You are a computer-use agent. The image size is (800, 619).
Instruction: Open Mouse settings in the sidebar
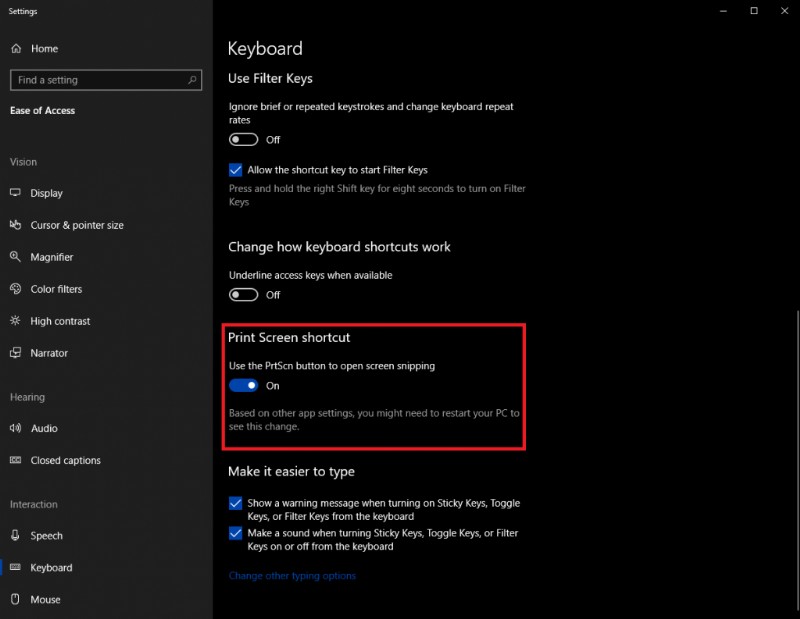(49, 599)
